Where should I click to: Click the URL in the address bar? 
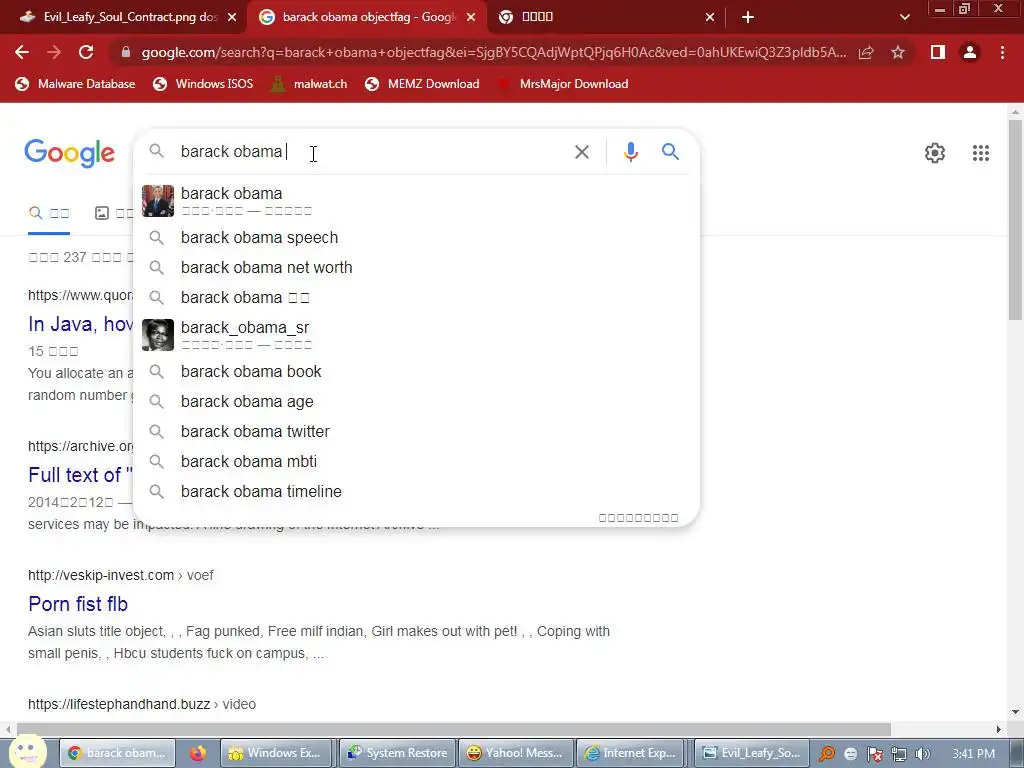pos(494,52)
